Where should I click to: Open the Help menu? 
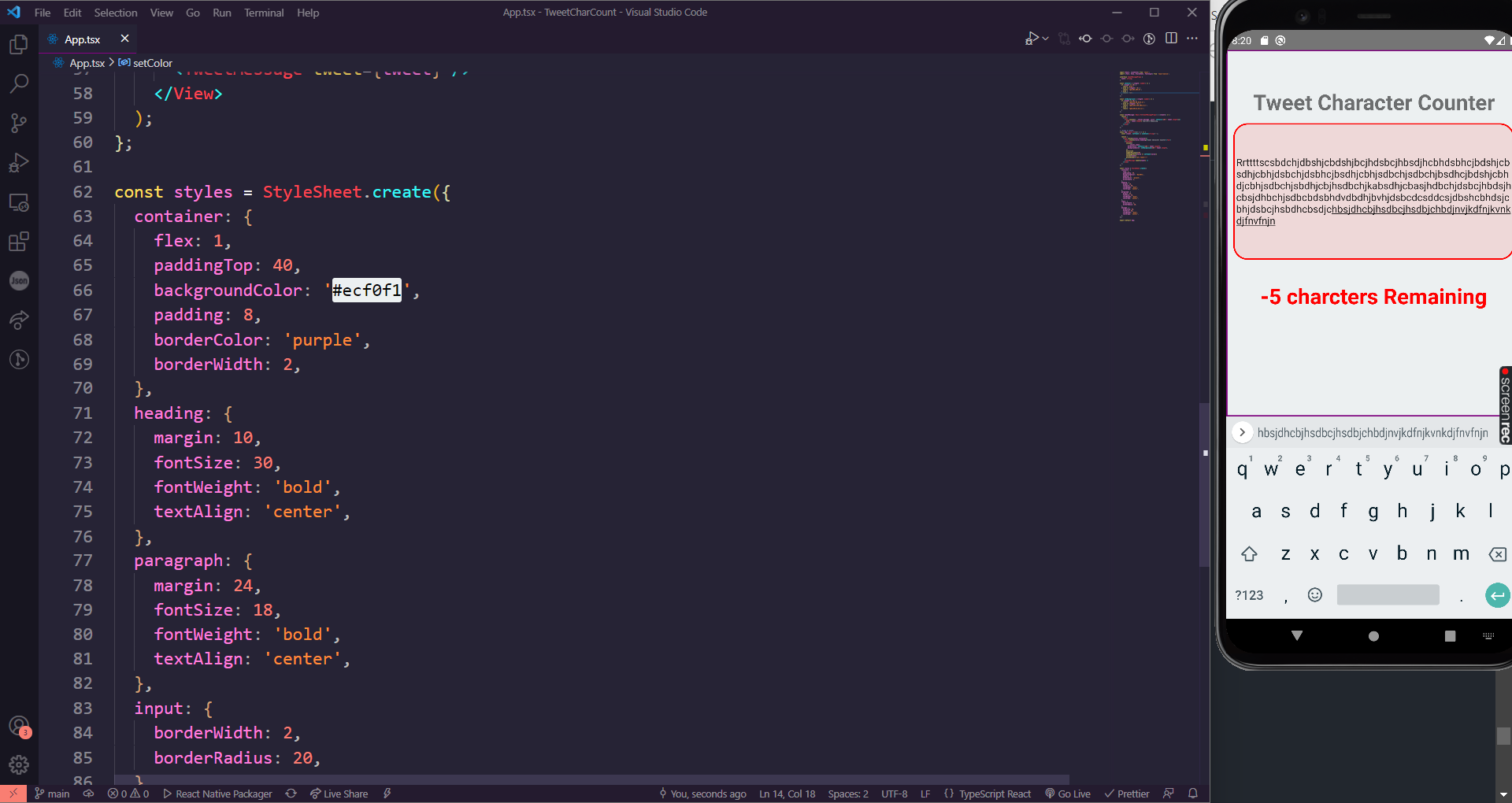point(308,13)
